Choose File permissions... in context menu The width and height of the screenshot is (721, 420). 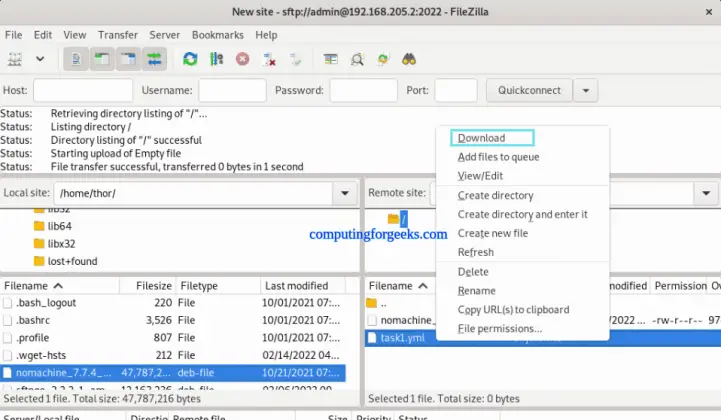tap(499, 328)
